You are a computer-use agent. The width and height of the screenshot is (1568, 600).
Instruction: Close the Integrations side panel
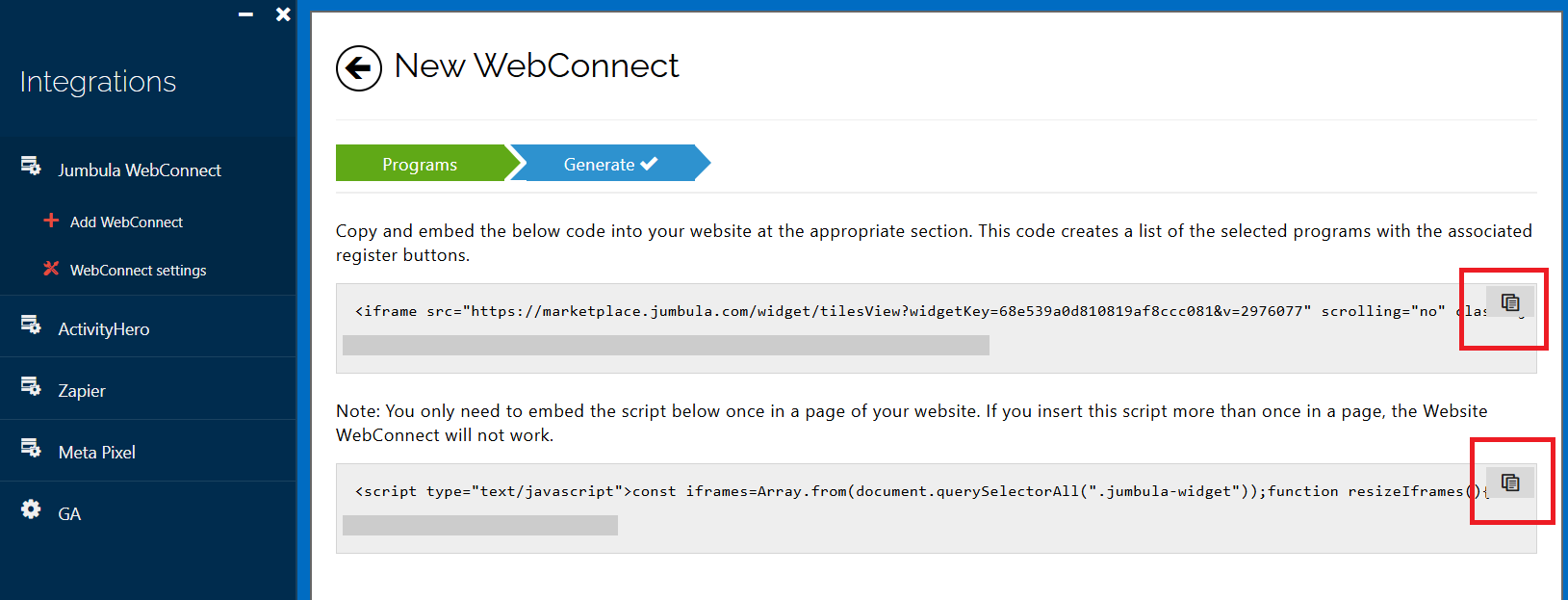coord(283,14)
